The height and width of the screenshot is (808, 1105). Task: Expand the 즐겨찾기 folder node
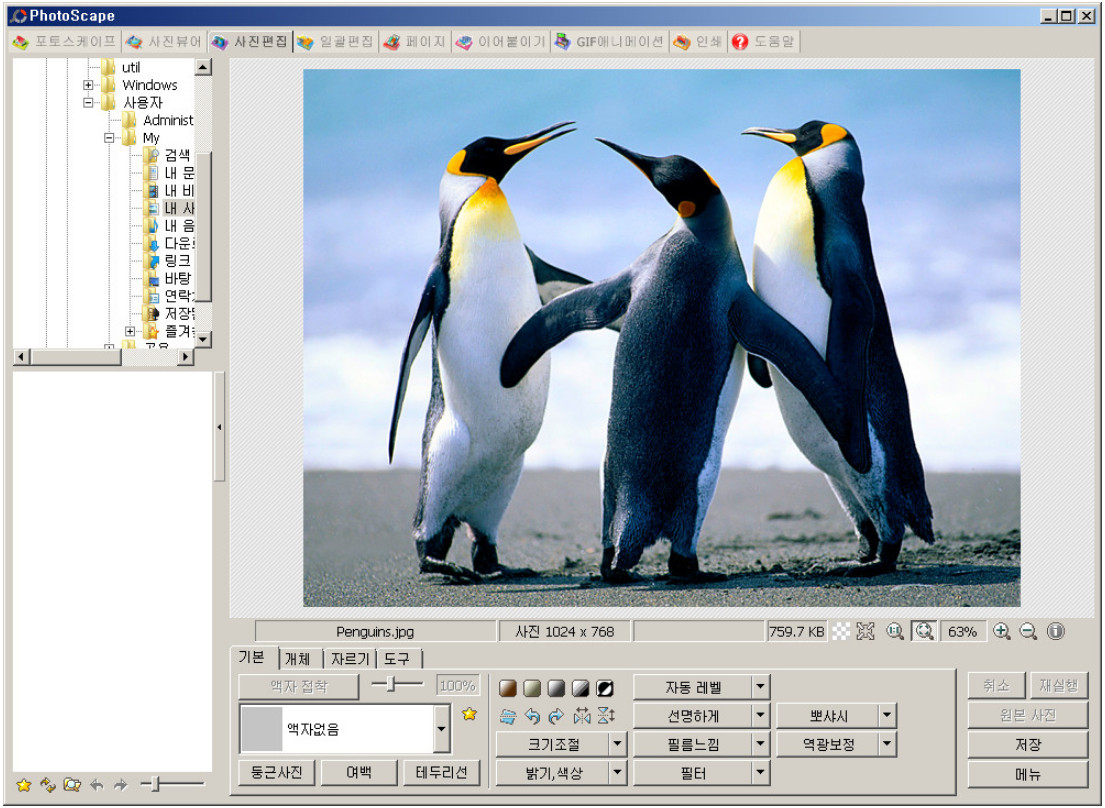[130, 331]
